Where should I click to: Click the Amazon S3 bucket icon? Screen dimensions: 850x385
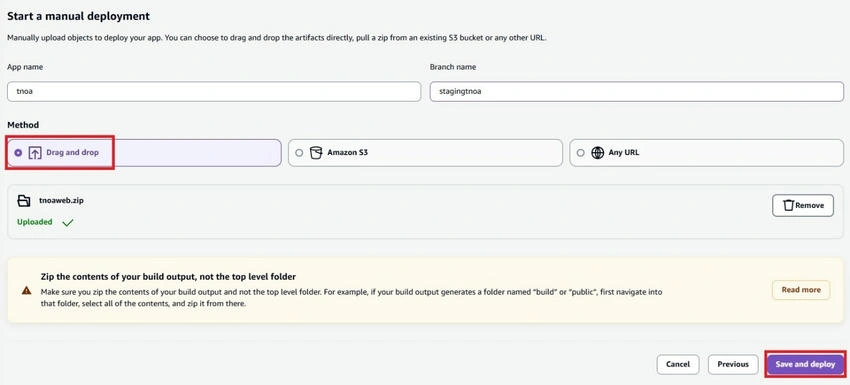316,153
